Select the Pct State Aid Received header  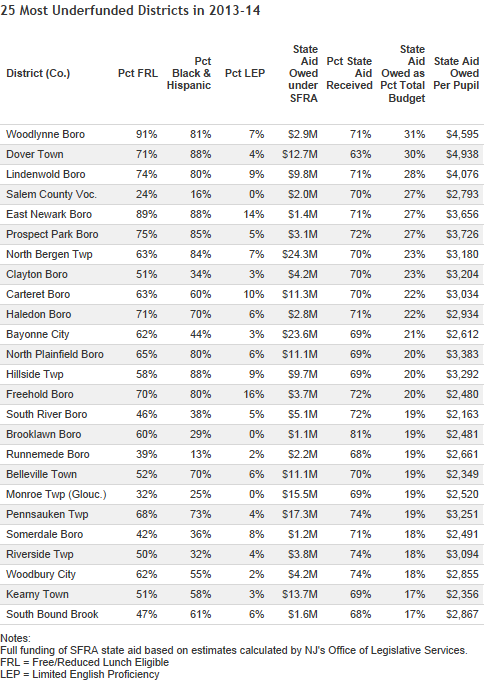coord(349,73)
